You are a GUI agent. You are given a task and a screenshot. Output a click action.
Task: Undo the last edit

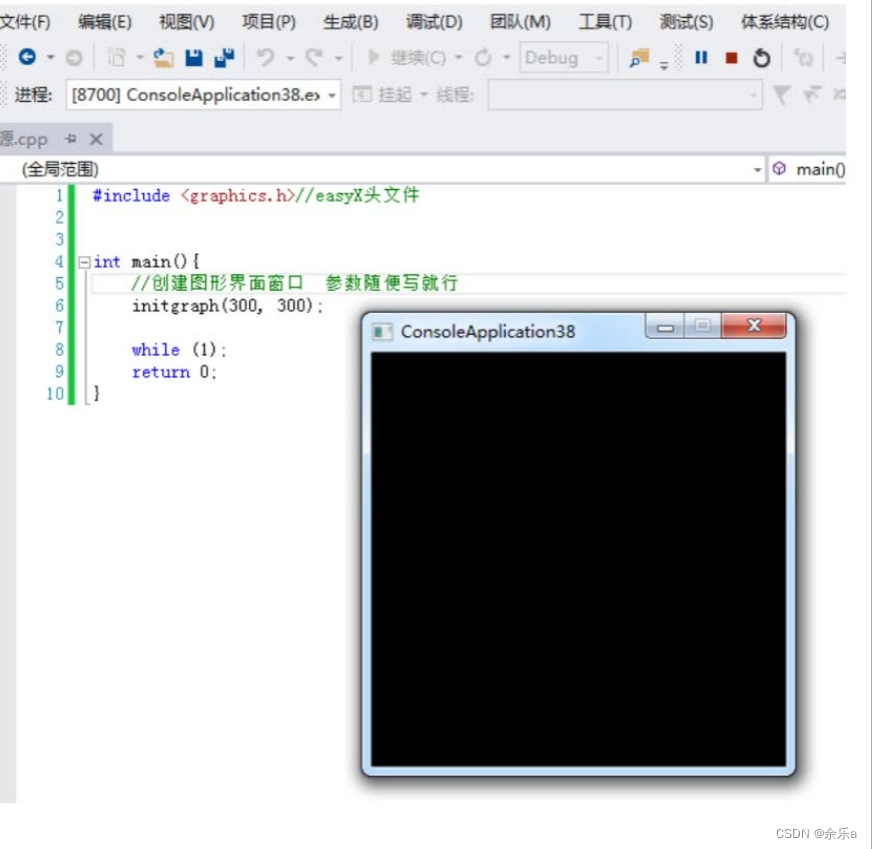265,57
